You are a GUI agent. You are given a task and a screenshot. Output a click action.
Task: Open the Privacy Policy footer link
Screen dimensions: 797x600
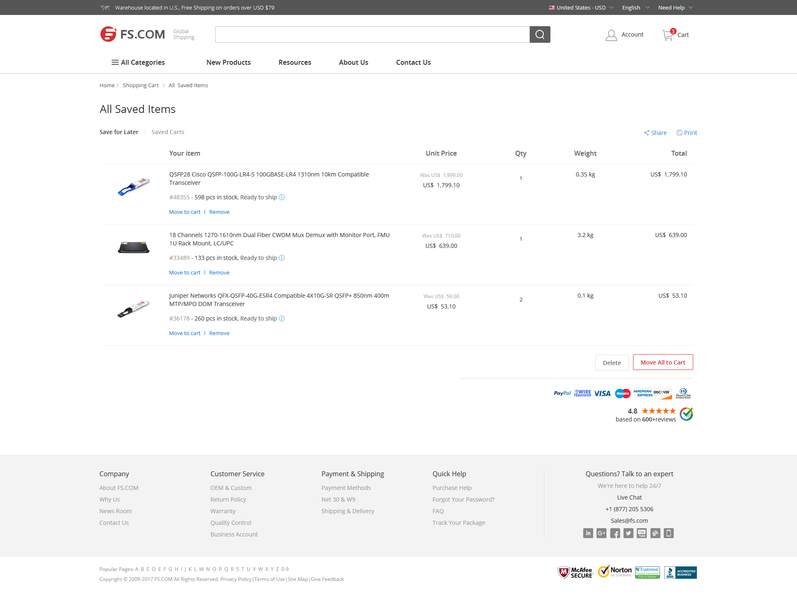(236, 579)
